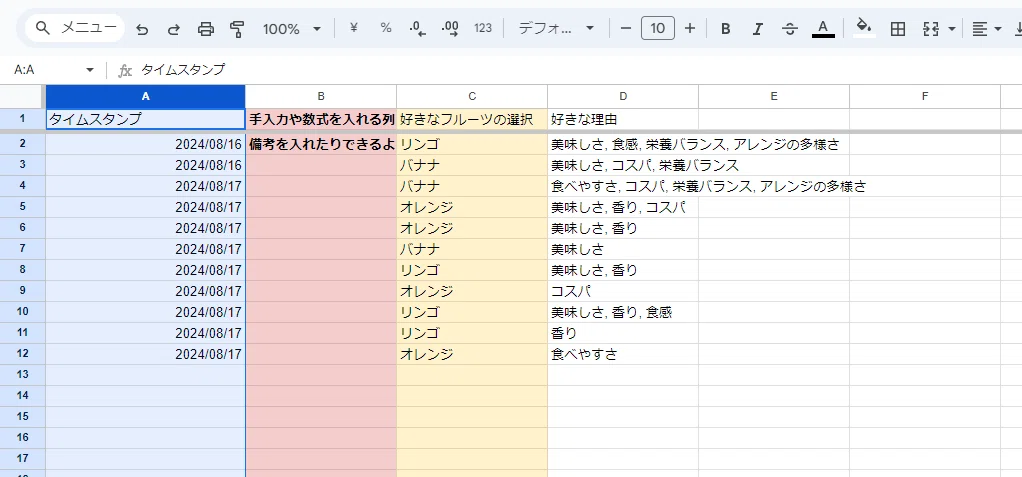Click the print icon
Screen dimensions: 1022x477
pos(206,29)
